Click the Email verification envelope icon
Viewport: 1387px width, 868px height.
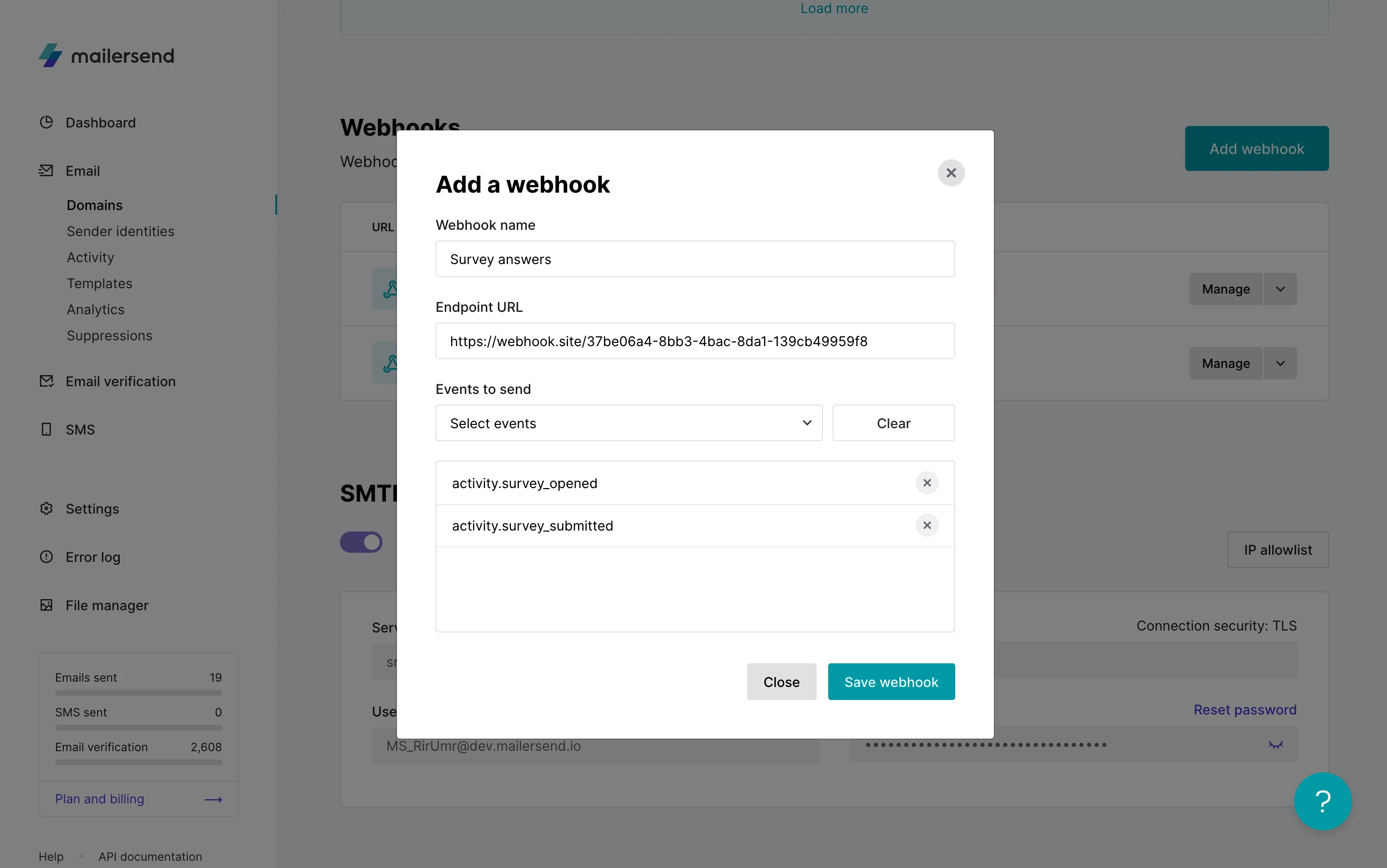point(46,381)
